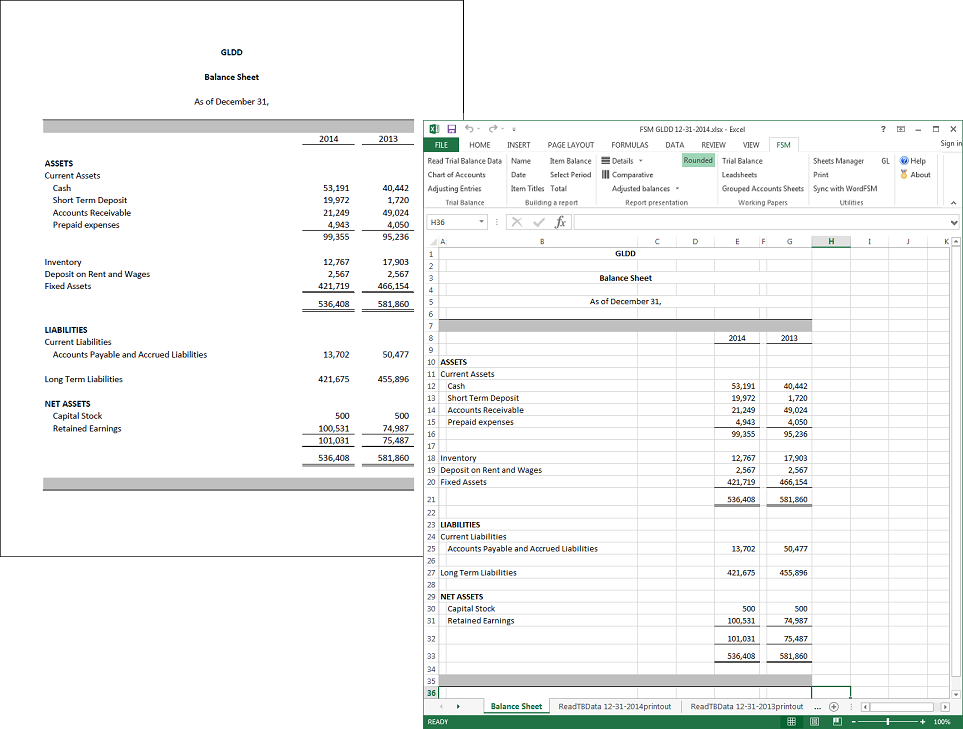Screen dimensions: 963x729
Task: Switch to ReadTBData 12-31-2014printout sheet tab
Action: [x=614, y=706]
